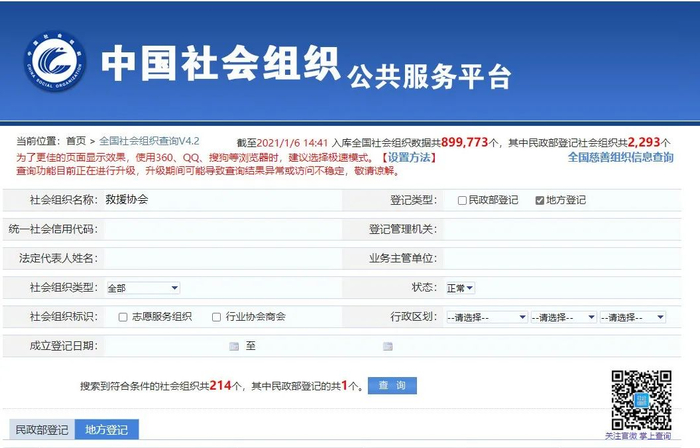Tick the 行业协会商会 checkbox
The height and width of the screenshot is (448, 700).
pos(217,317)
